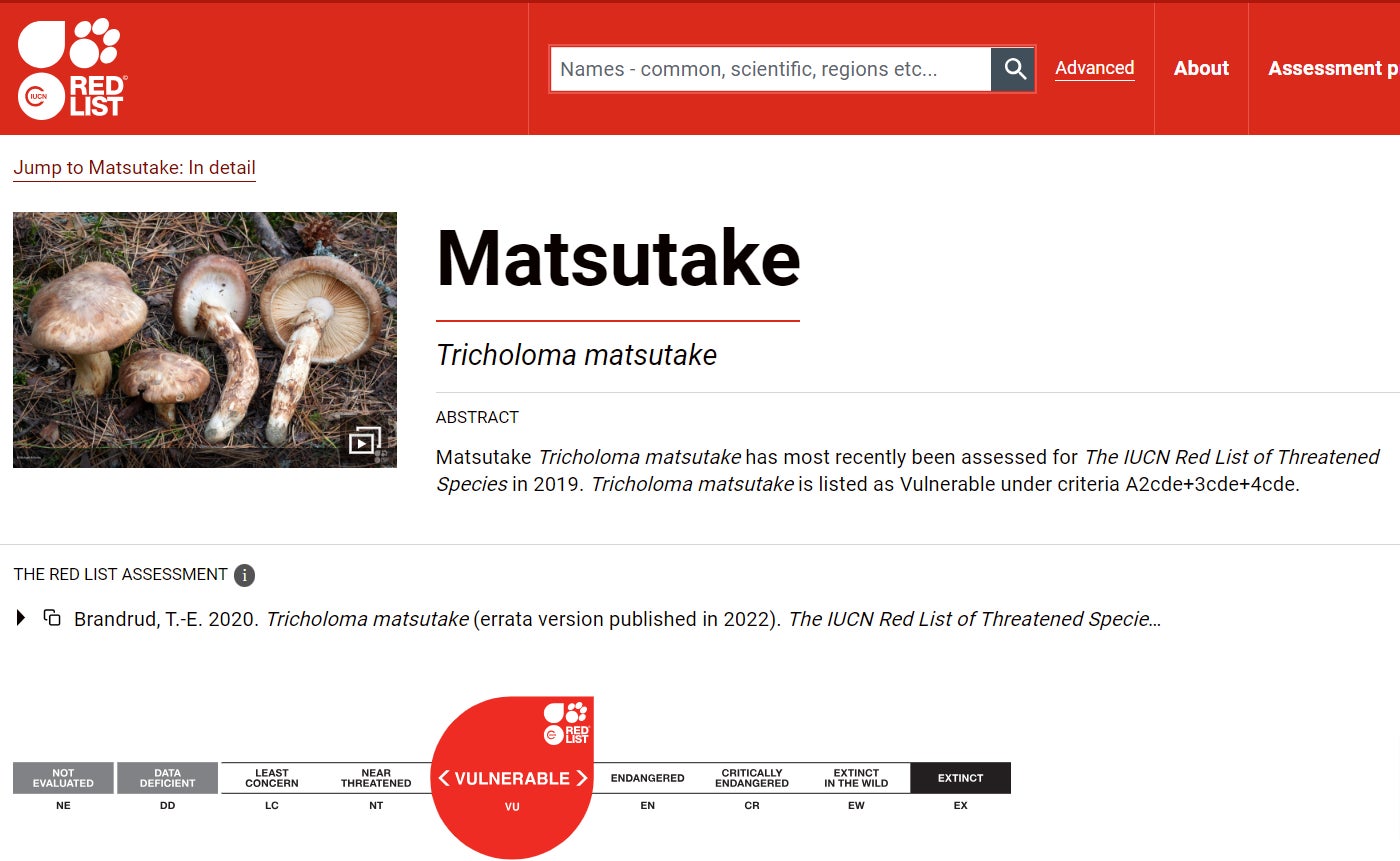Select the black Extinct category box

pos(960,778)
